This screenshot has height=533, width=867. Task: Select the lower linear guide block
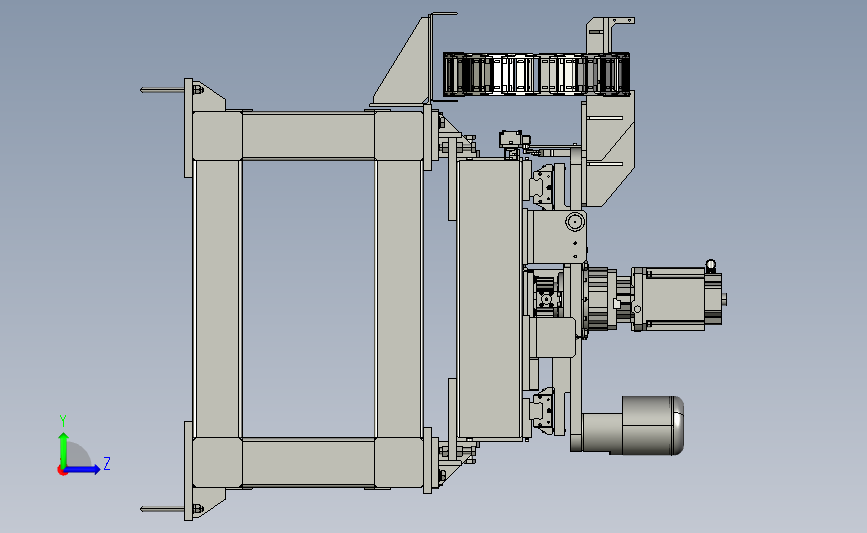(x=542, y=409)
